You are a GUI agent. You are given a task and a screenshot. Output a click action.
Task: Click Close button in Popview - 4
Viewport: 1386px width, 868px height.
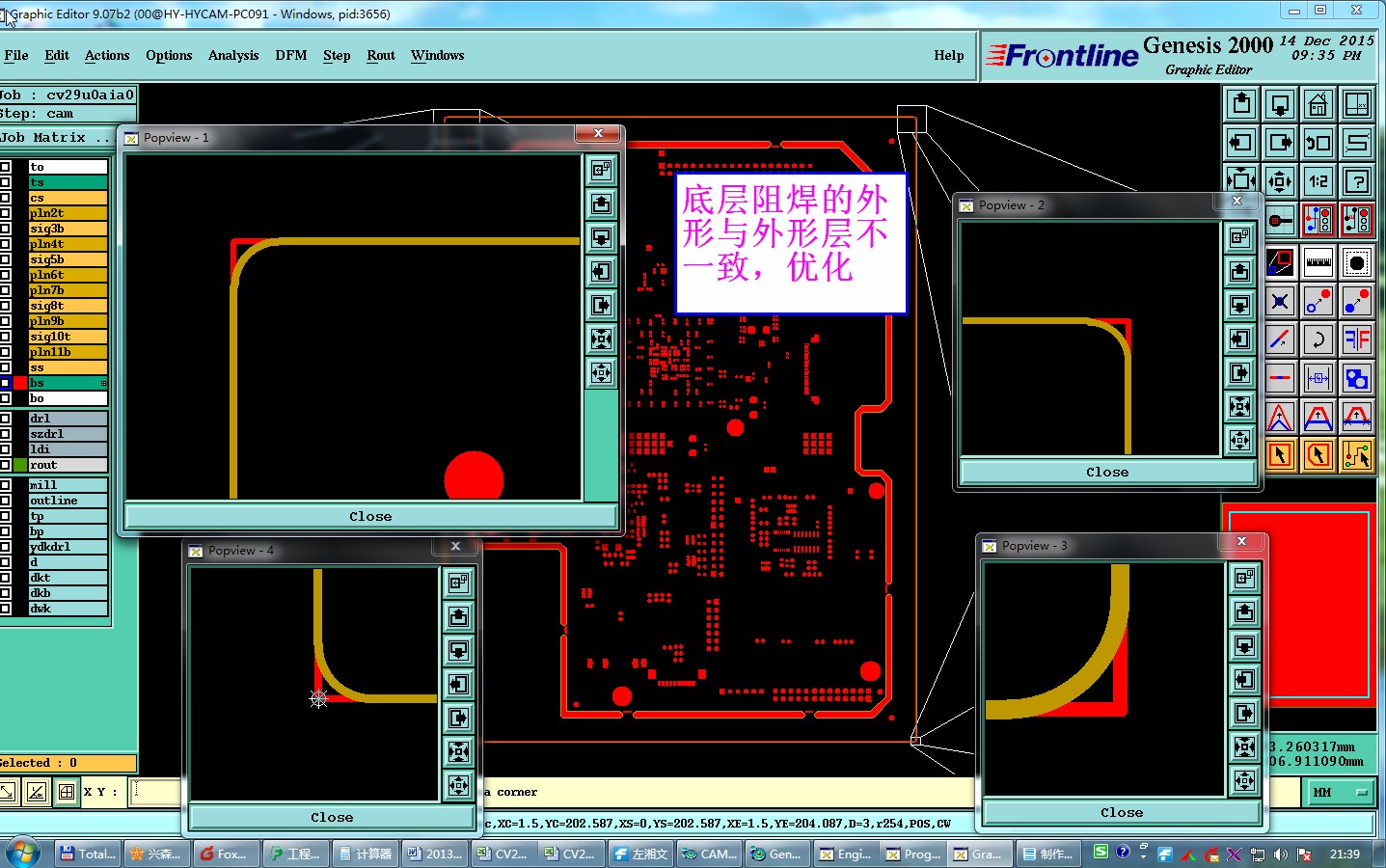click(332, 817)
